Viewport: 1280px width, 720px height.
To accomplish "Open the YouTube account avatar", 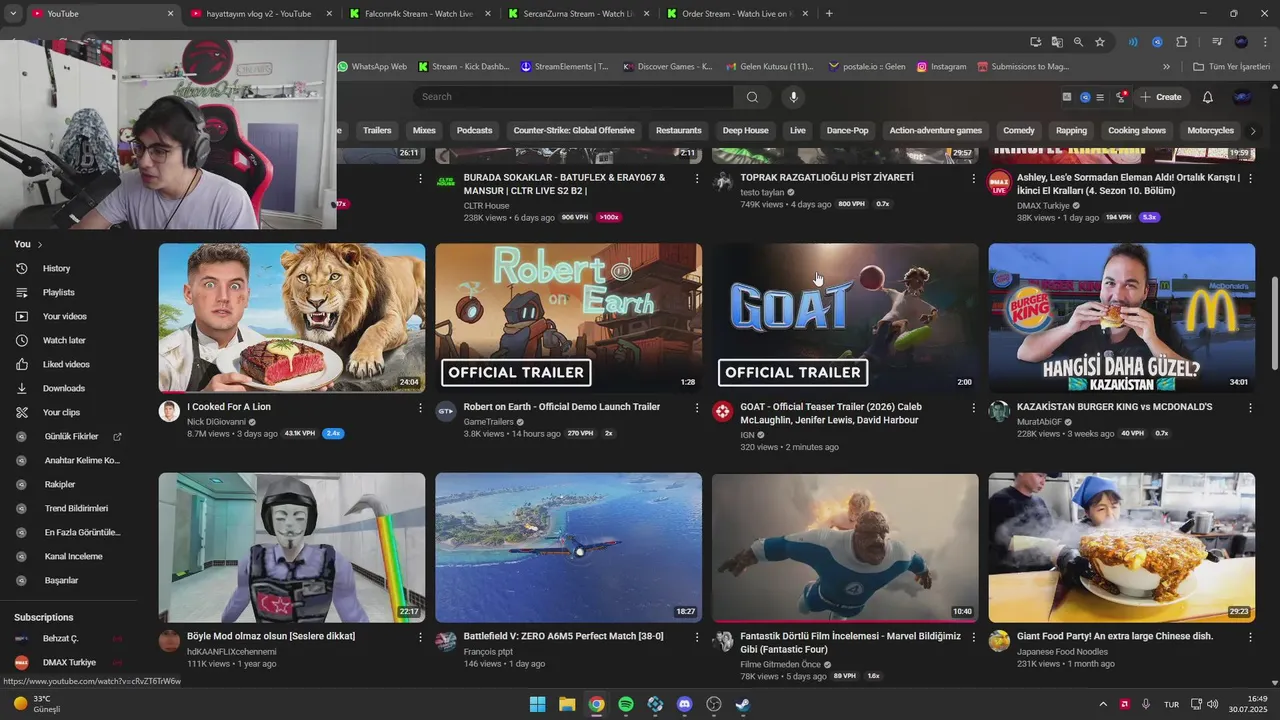I will point(1243,97).
